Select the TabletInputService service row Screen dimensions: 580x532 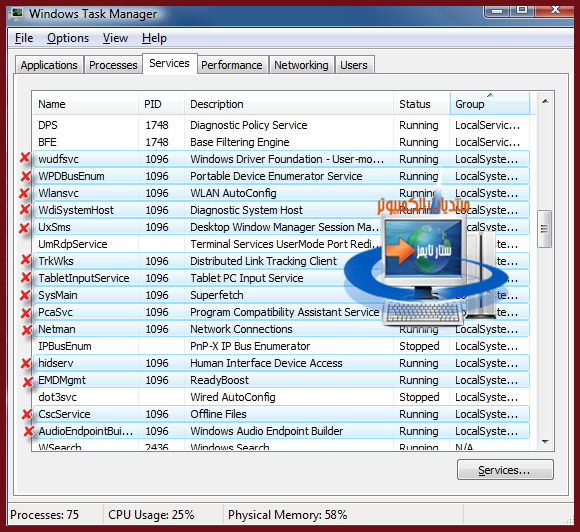click(x=281, y=278)
